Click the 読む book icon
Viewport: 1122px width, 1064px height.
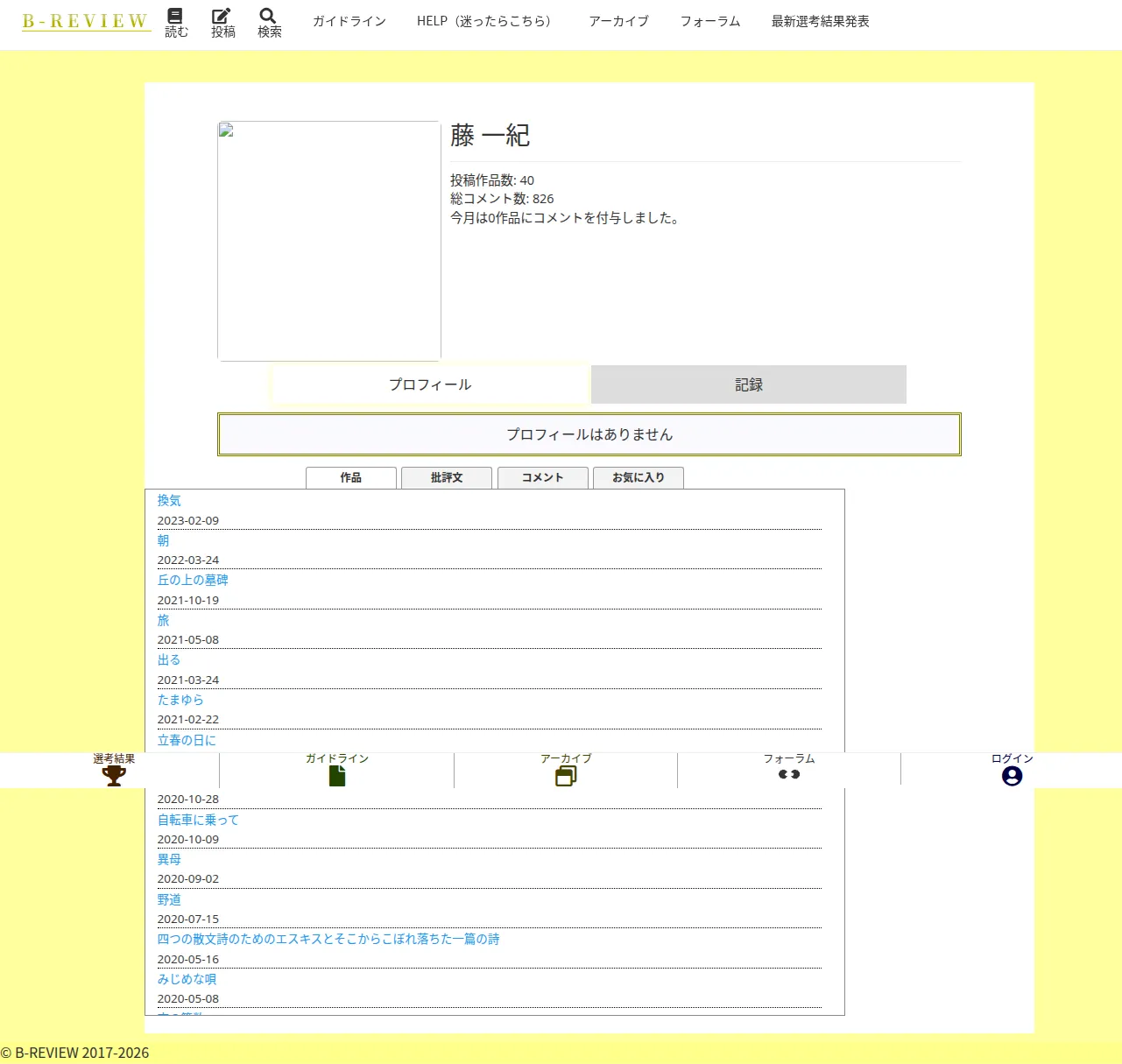175,16
